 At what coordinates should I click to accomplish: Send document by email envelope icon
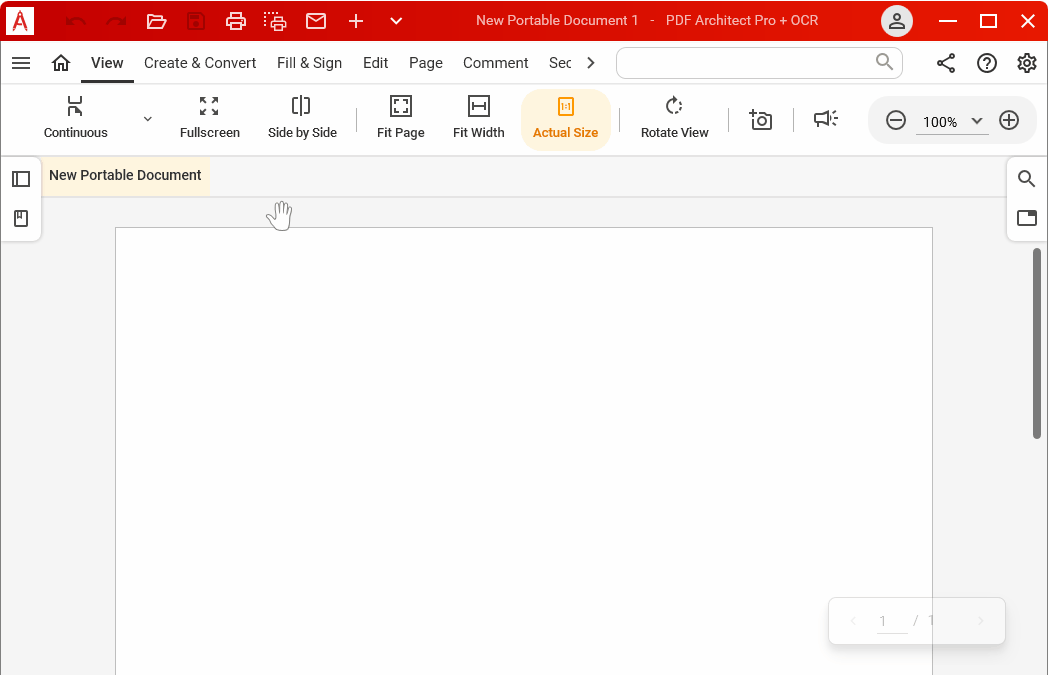point(316,21)
